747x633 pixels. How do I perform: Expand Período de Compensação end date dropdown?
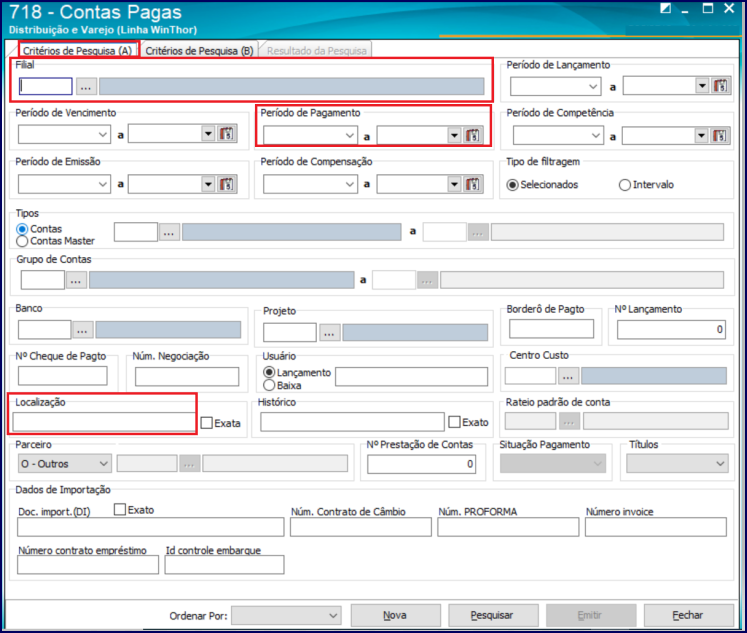point(454,184)
